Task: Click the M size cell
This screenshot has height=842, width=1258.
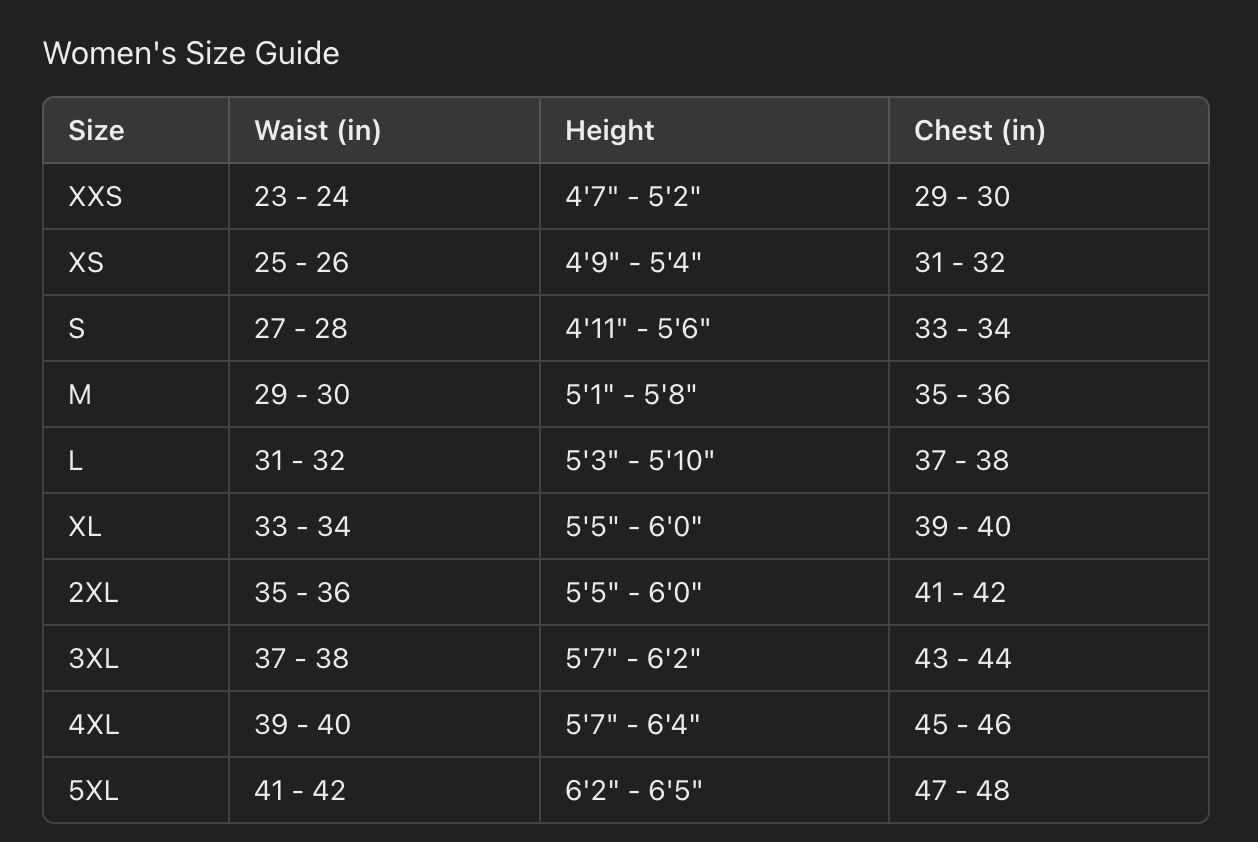Action: pyautogui.click(x=80, y=394)
